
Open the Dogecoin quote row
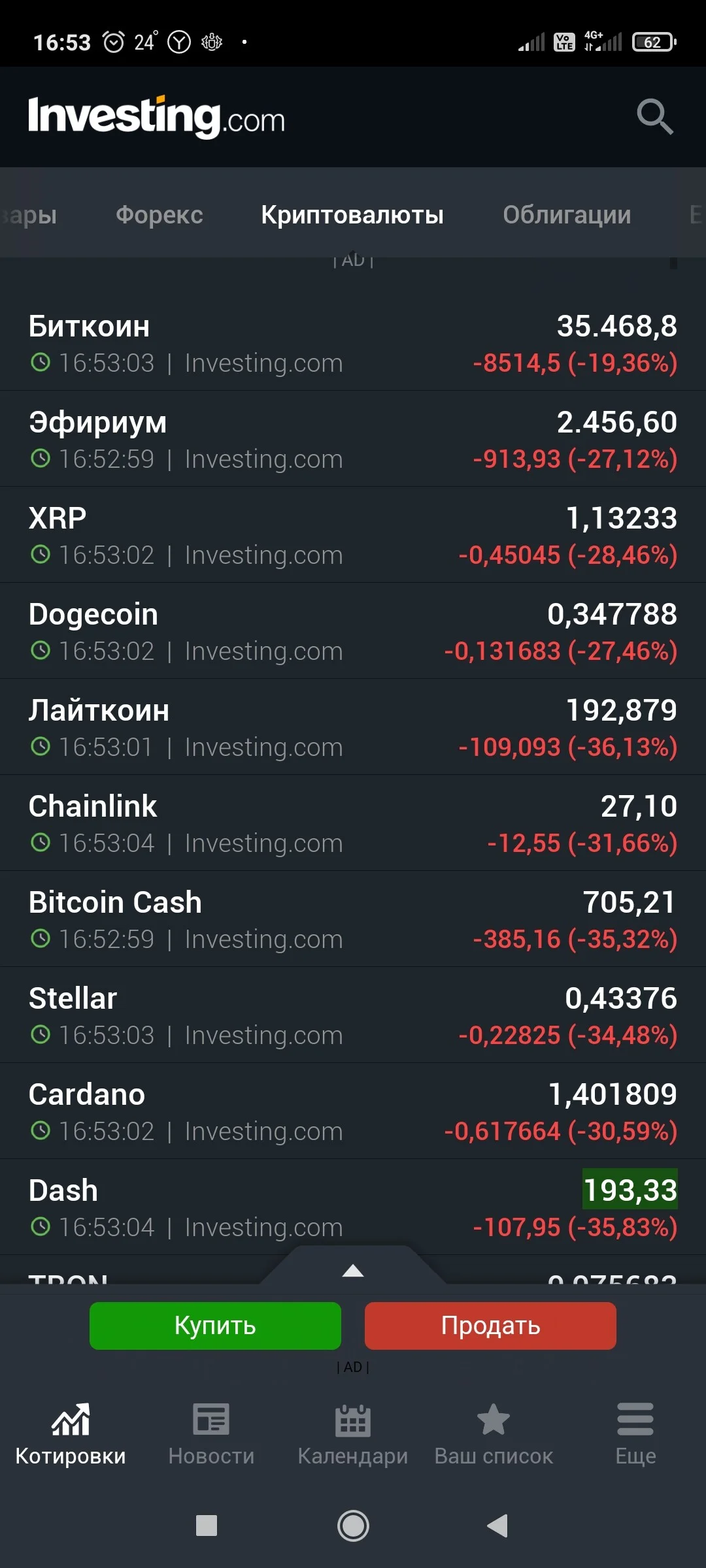pyautogui.click(x=353, y=631)
